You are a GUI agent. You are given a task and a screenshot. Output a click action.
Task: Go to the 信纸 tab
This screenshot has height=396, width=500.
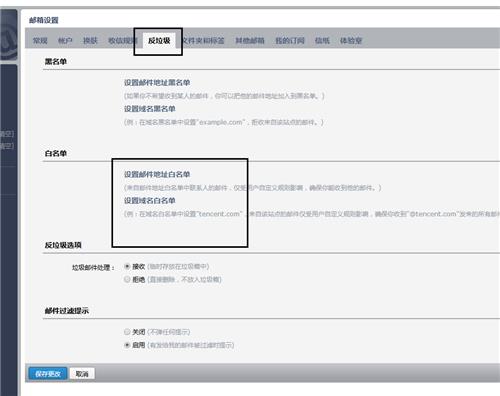(x=322, y=41)
